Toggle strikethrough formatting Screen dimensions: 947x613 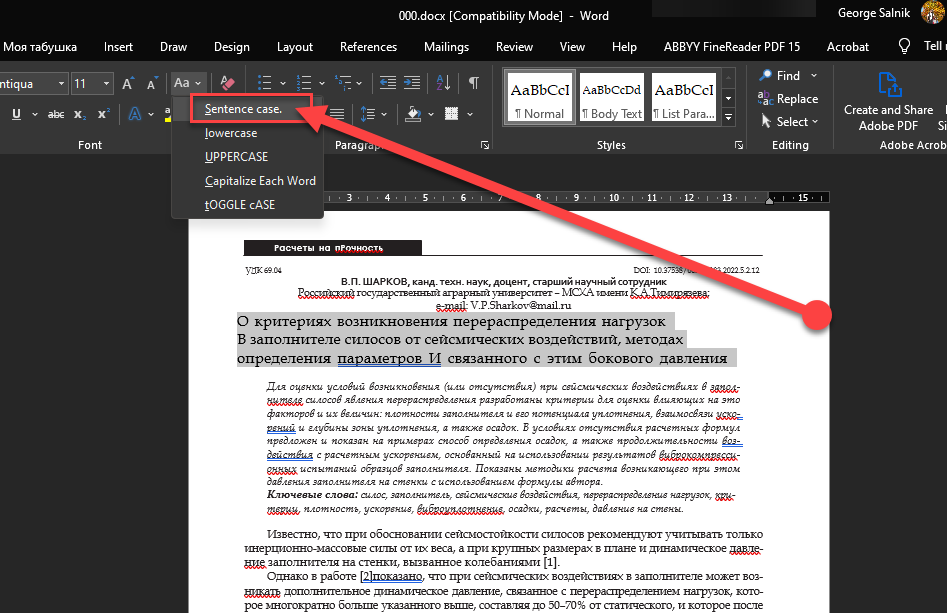click(x=57, y=114)
